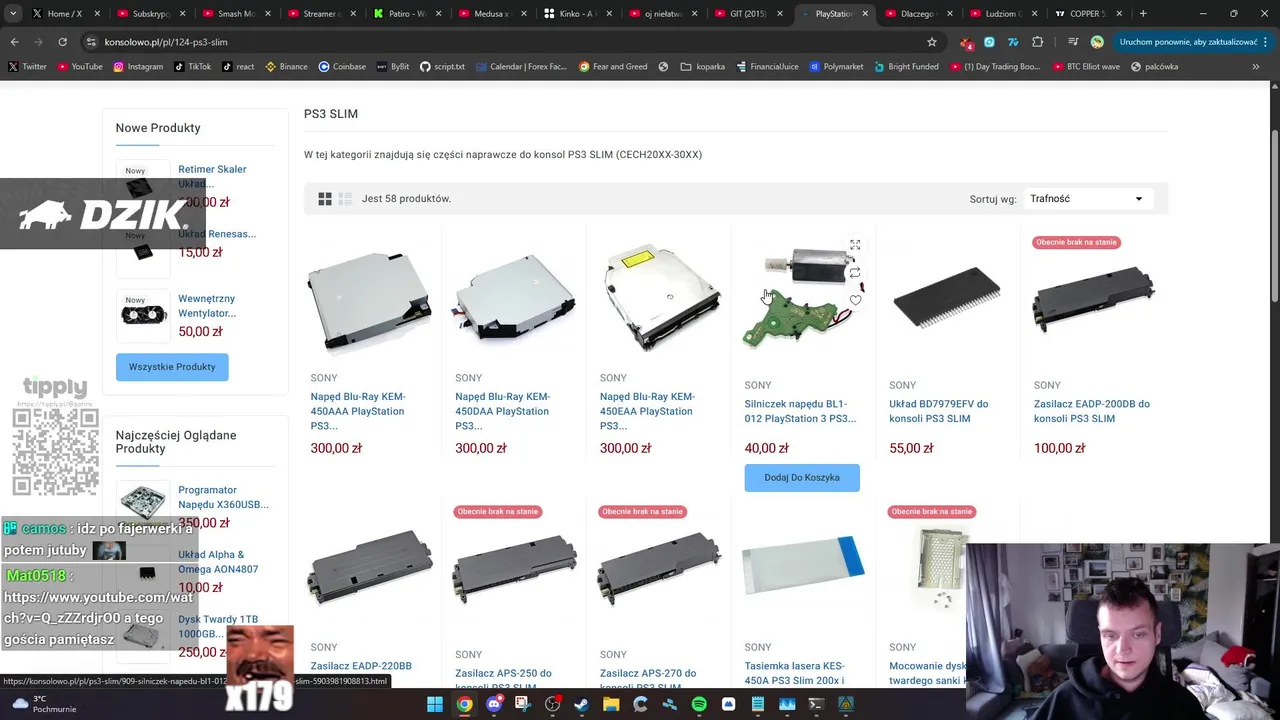
Task: Open Retimer Skaler sidebar product link
Action: tap(212, 176)
